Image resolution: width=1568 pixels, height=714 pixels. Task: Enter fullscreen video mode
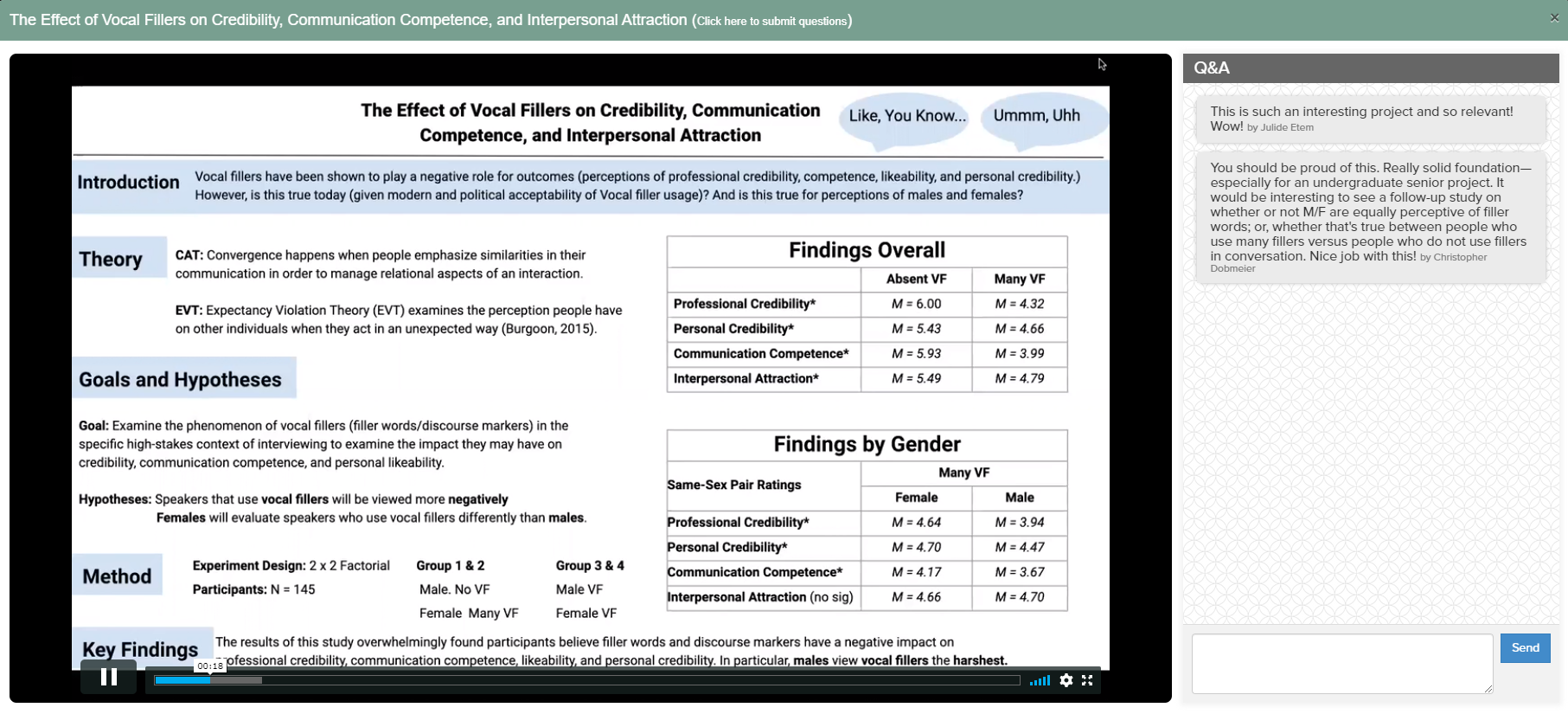pos(1087,680)
